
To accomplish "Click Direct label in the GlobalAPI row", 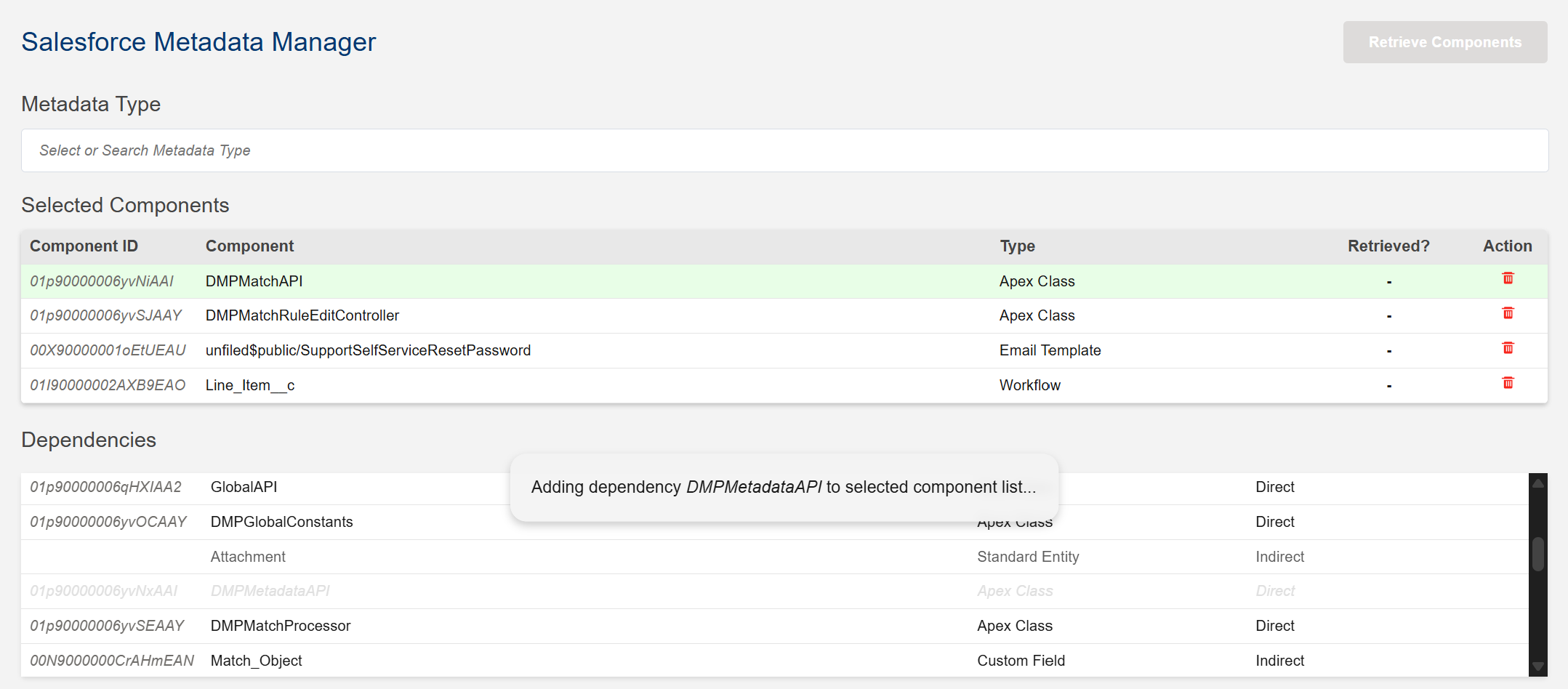I will 1275,487.
